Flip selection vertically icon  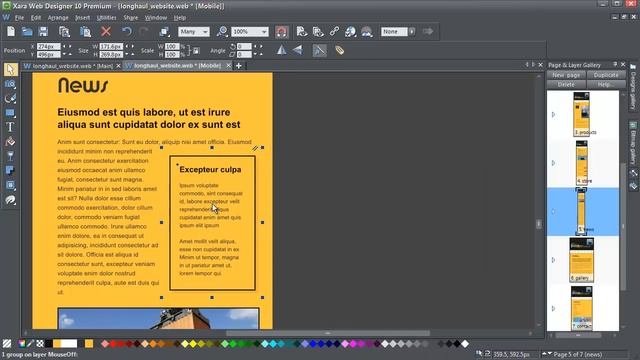298,50
